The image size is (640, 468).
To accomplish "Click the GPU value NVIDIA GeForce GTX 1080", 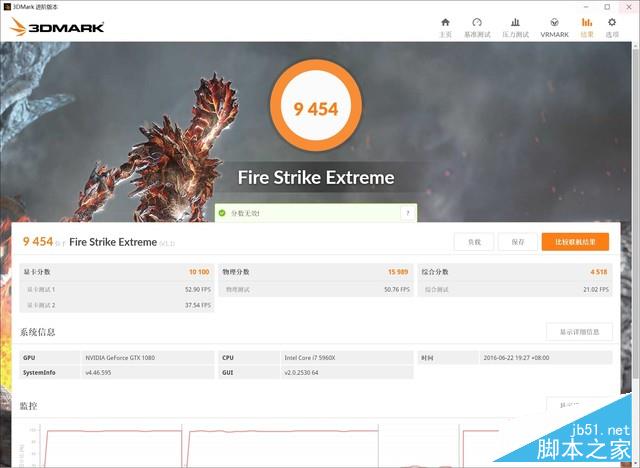I will click(120, 358).
